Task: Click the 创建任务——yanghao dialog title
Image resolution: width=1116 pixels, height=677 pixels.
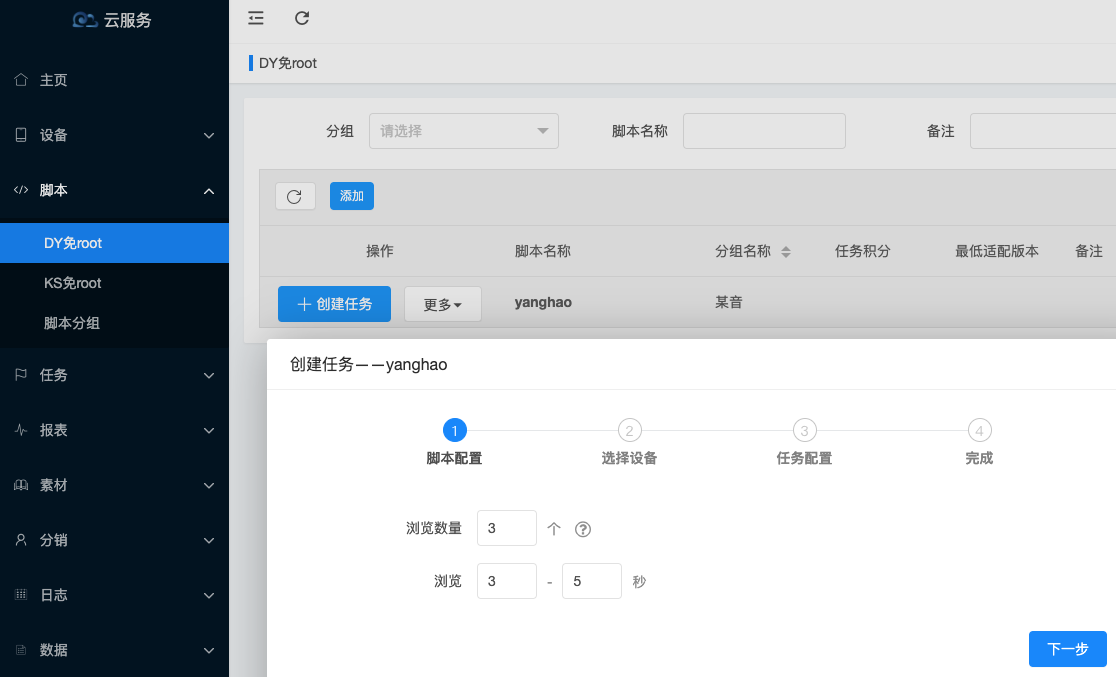Action: (369, 364)
